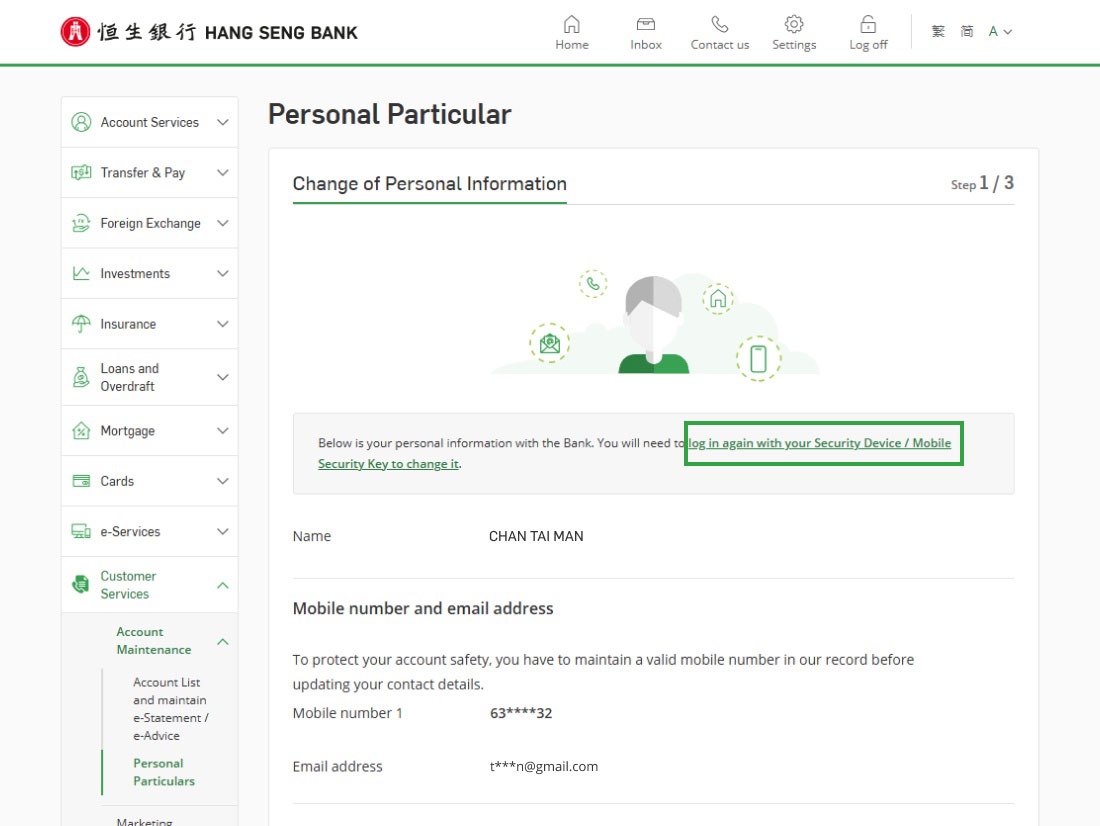Click the Insurance umbrella icon

tap(81, 324)
